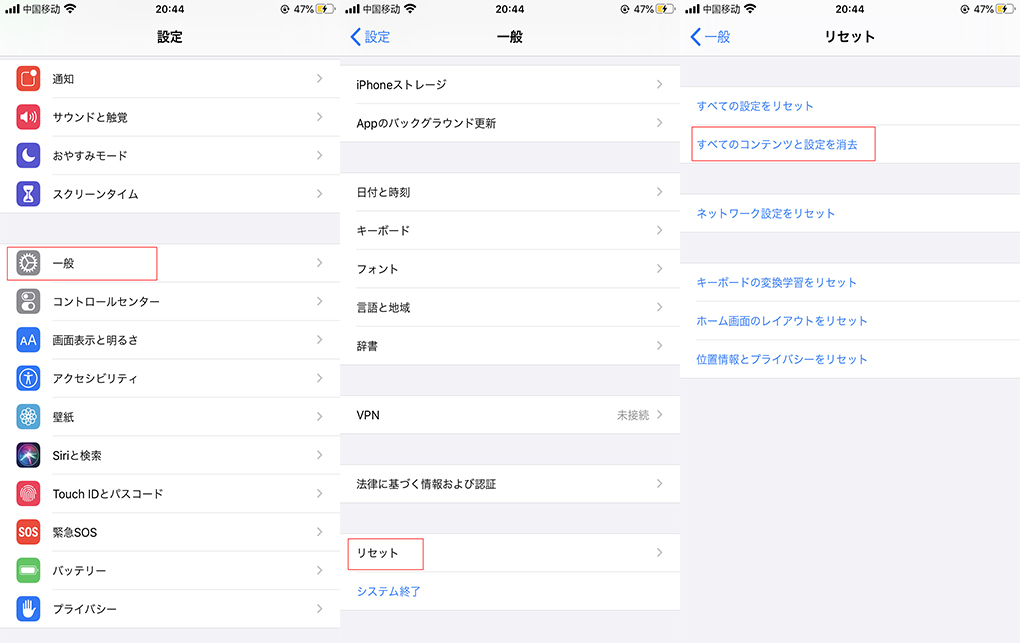Tap the 通知 notifications icon

tap(28, 79)
